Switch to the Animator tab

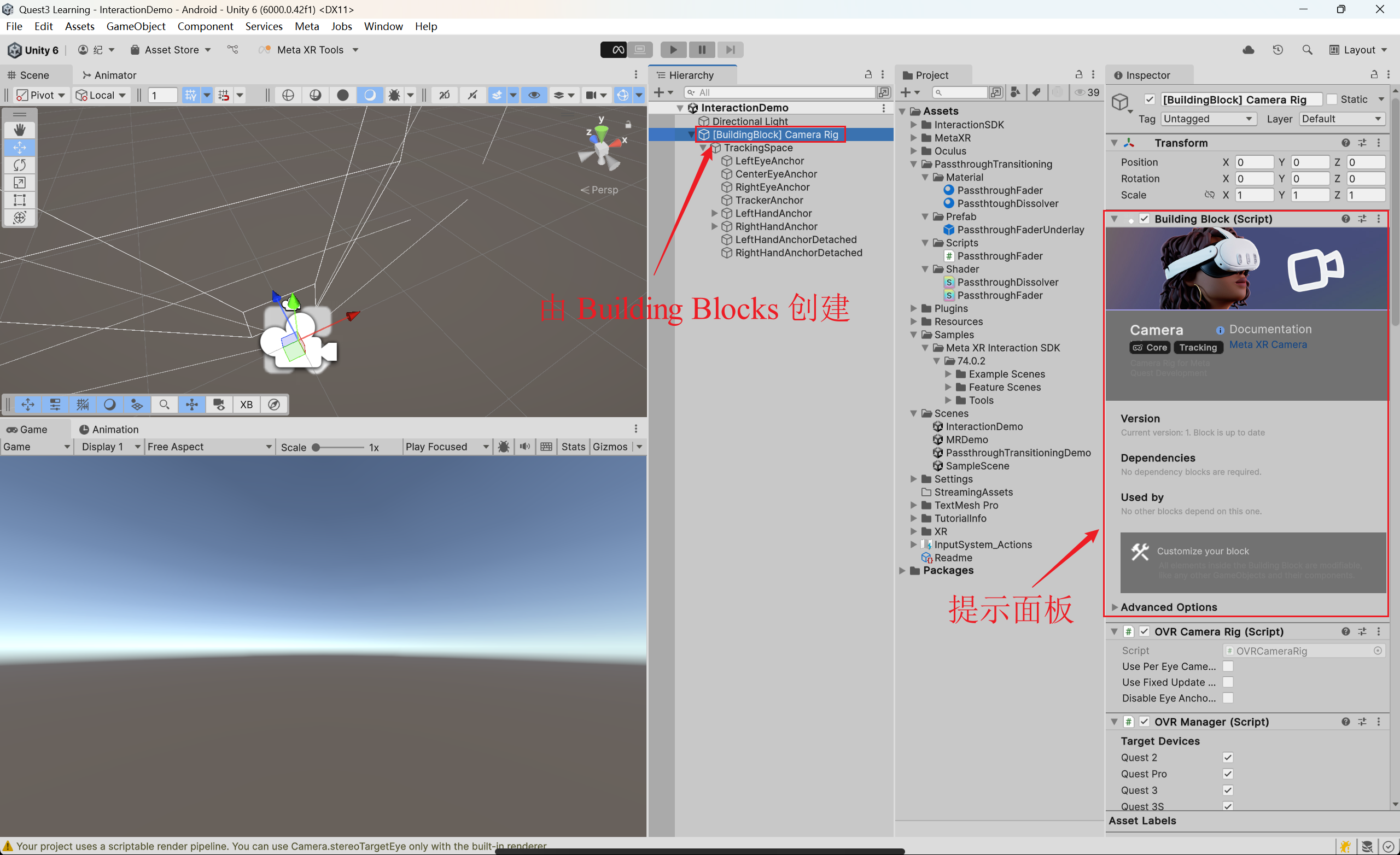coord(109,75)
